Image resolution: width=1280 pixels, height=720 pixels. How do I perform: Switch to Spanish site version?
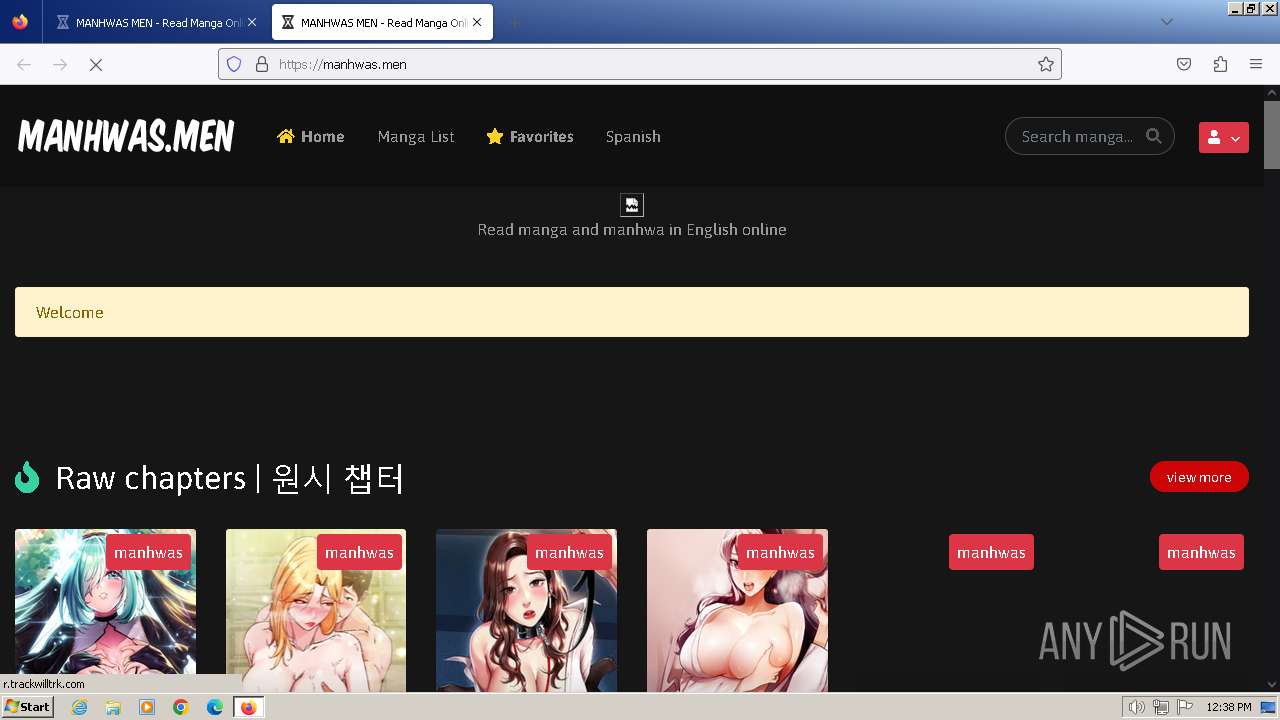tap(633, 137)
